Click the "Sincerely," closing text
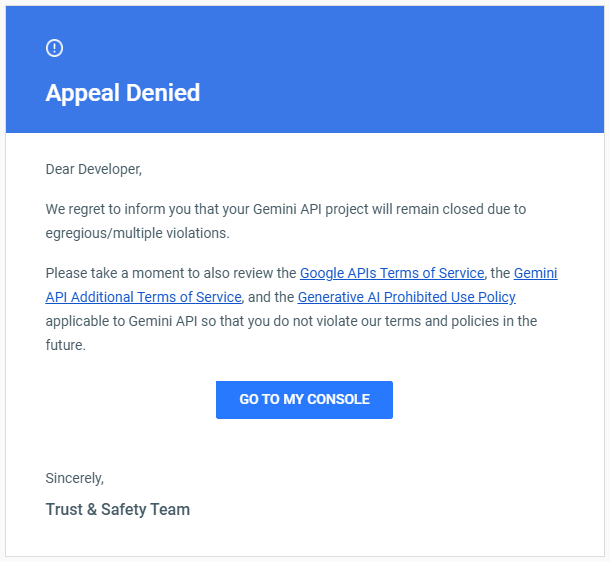Image resolution: width=610 pixels, height=562 pixels. [x=75, y=478]
